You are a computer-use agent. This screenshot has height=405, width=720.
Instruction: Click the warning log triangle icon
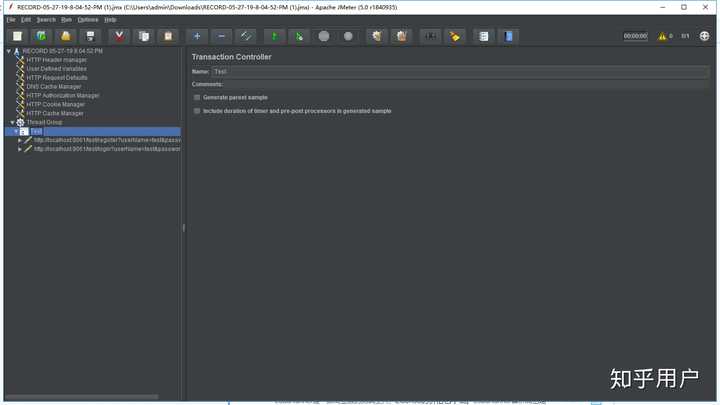tap(662, 36)
